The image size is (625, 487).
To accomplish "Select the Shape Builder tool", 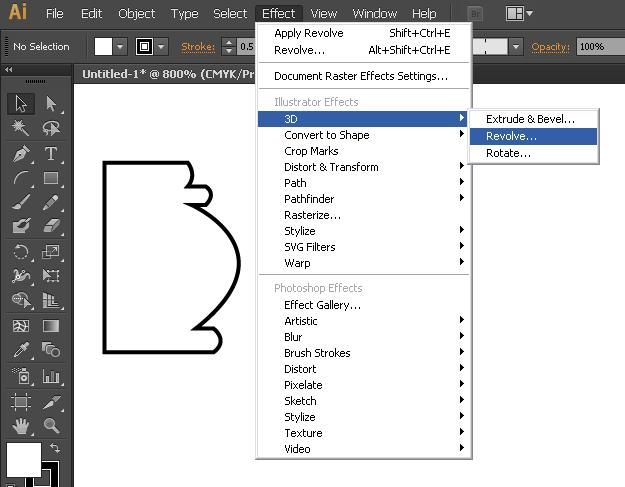I will pos(21,300).
